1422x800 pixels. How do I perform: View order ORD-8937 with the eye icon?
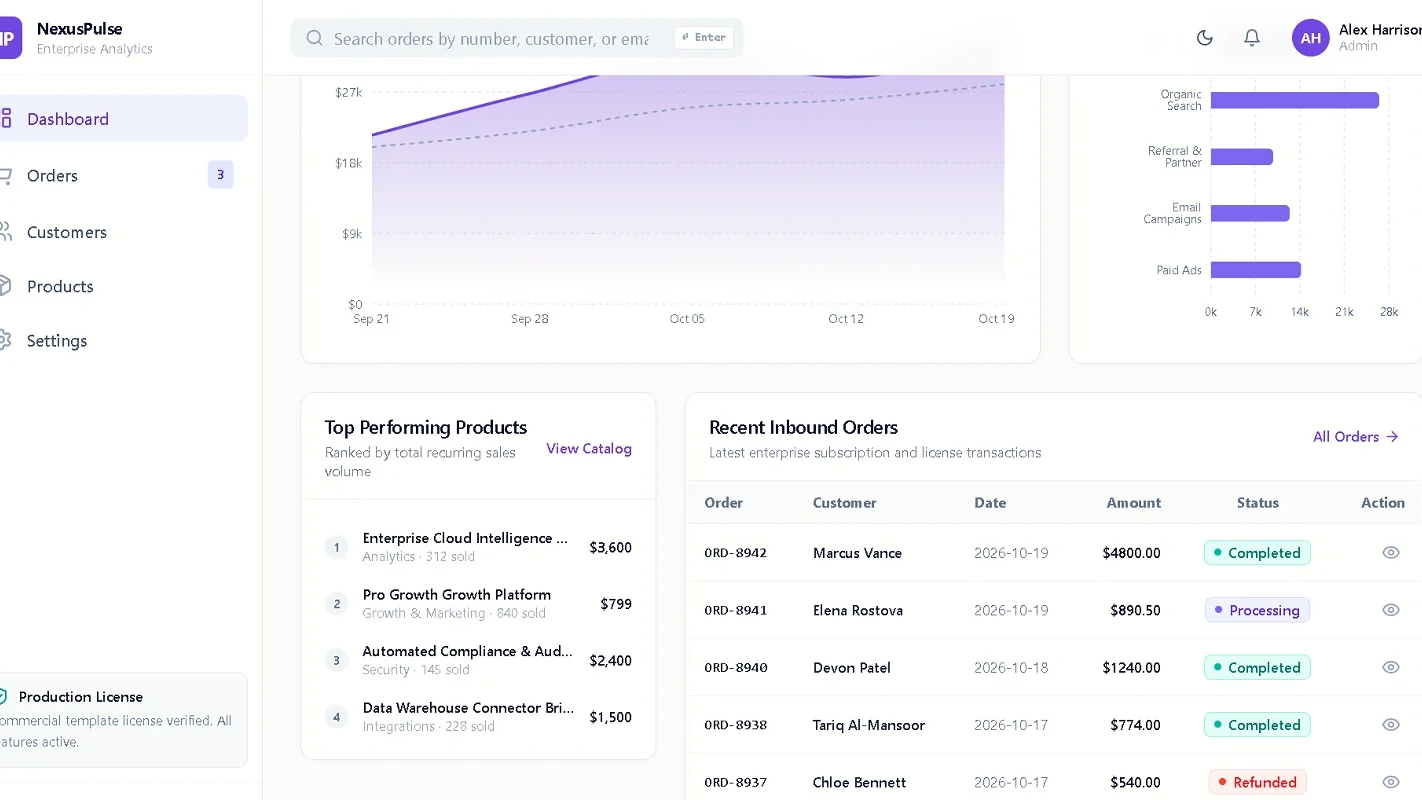pyautogui.click(x=1391, y=782)
